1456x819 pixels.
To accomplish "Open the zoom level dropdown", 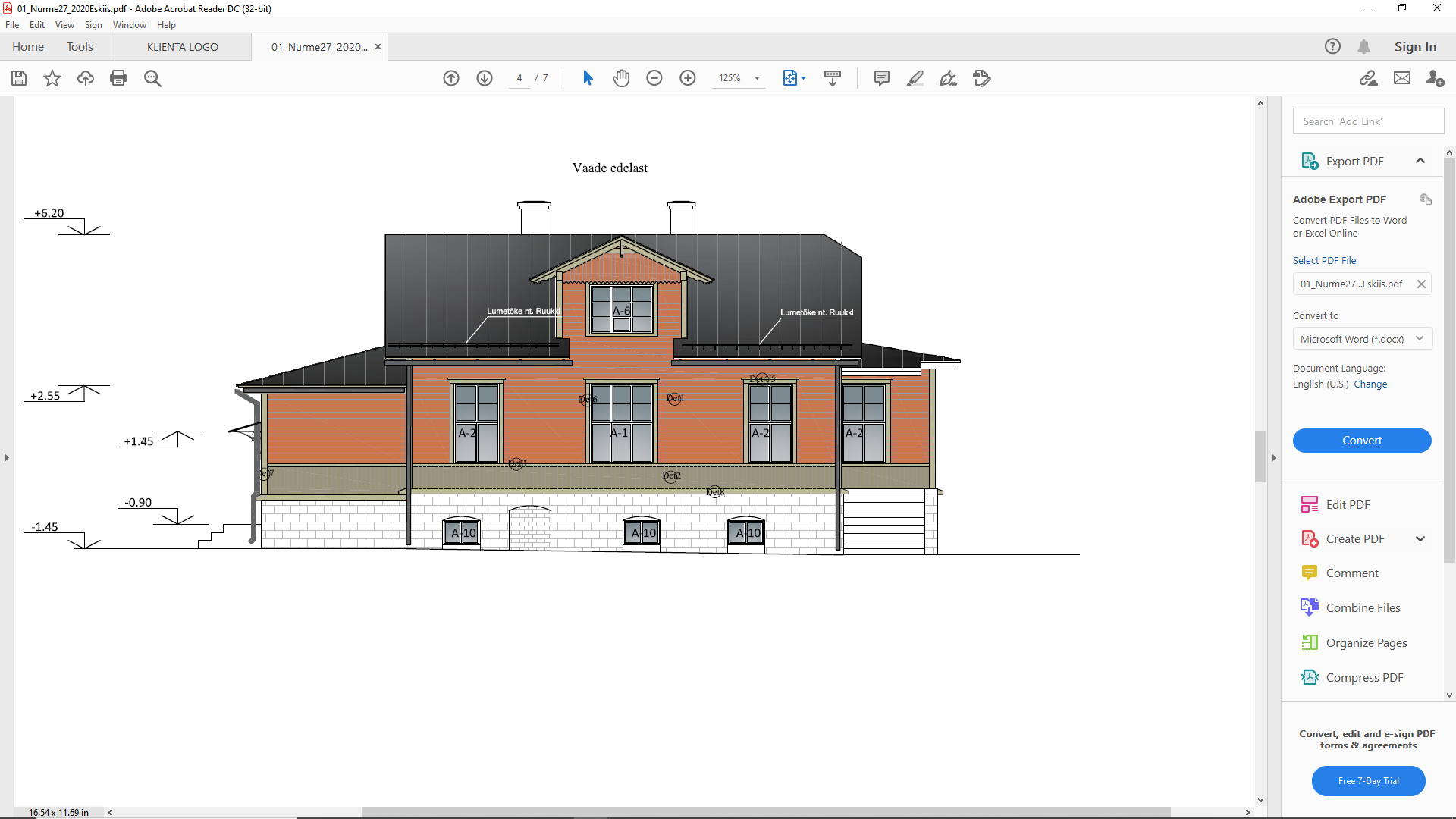I will (757, 78).
